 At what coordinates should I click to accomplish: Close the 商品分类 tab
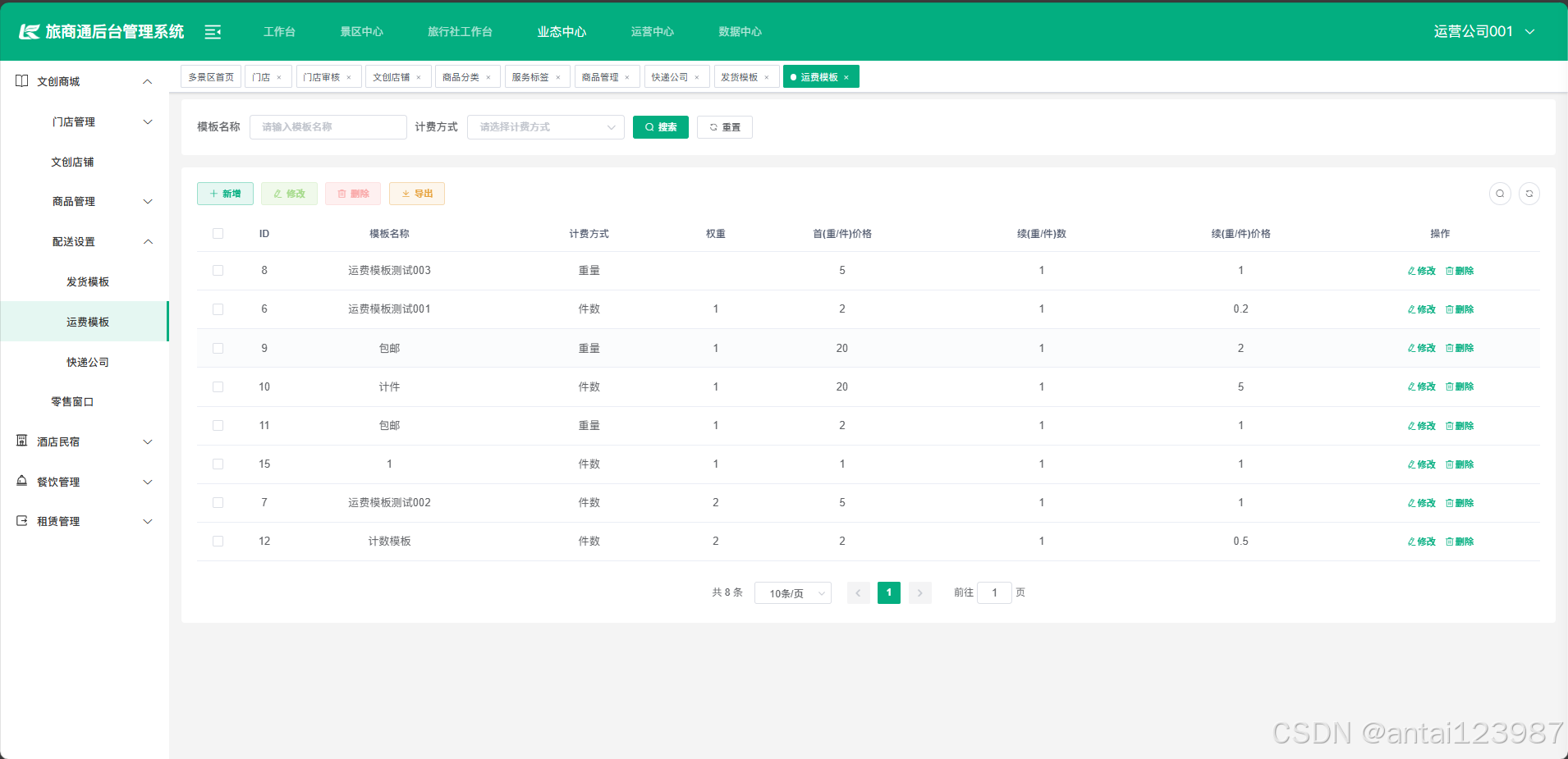coord(488,77)
